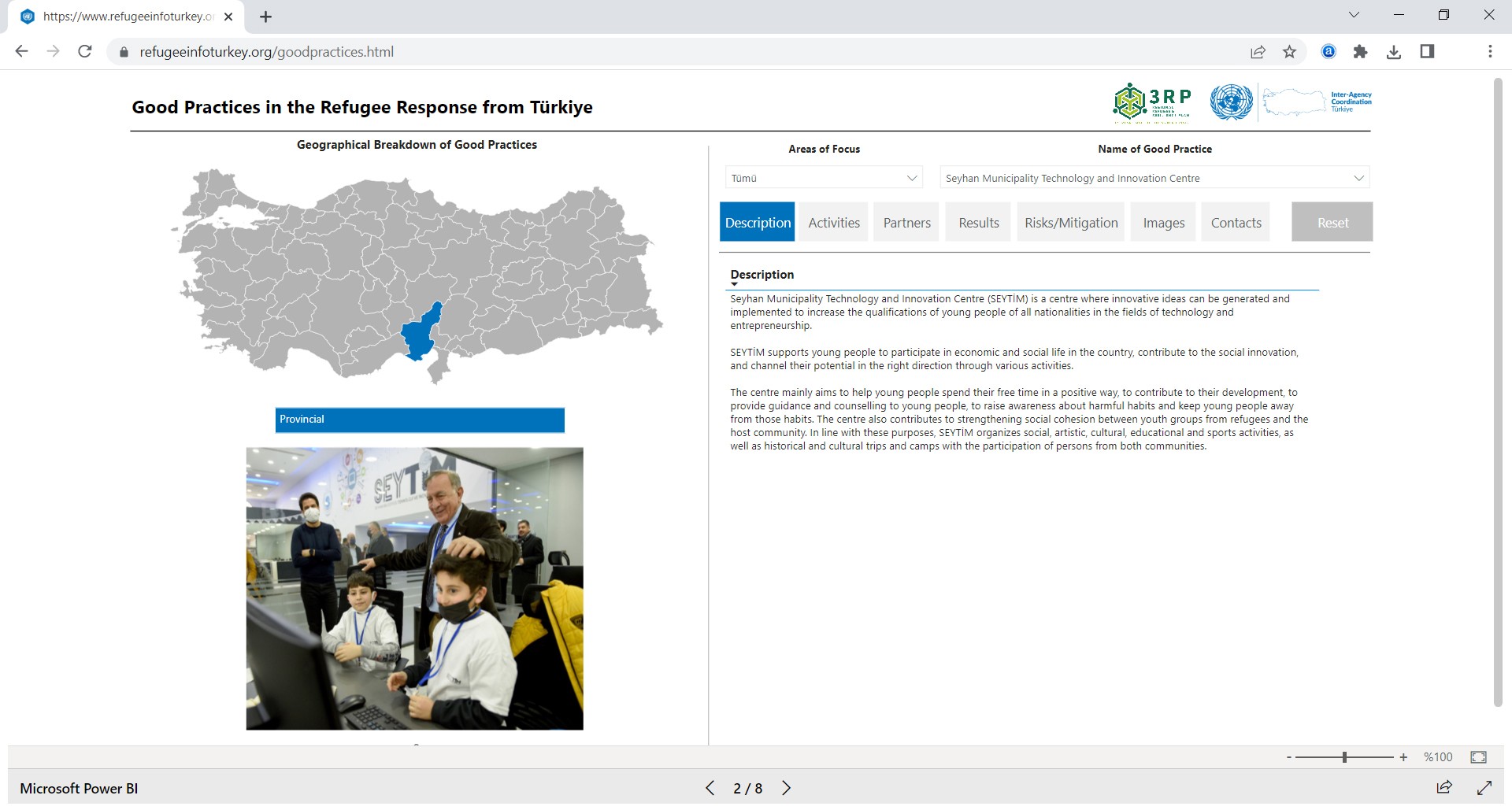
Task: Open the Risks/Mitigation tab
Action: [1071, 223]
